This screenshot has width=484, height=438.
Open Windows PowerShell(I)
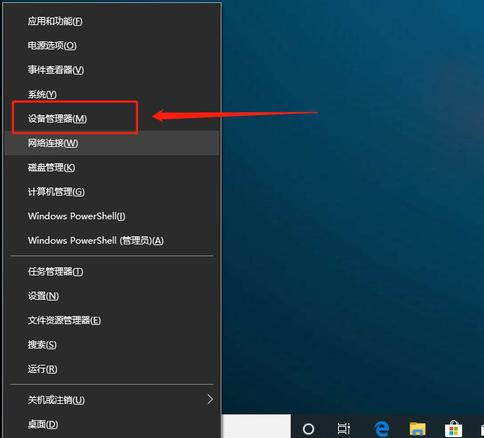click(112, 216)
